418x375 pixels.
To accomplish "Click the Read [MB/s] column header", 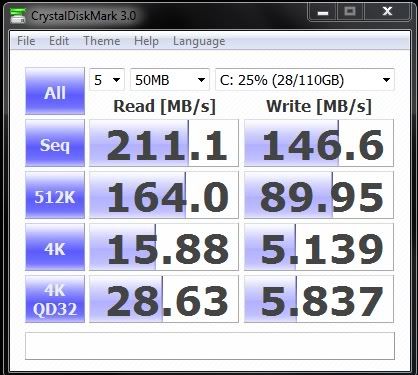I will pos(164,106).
